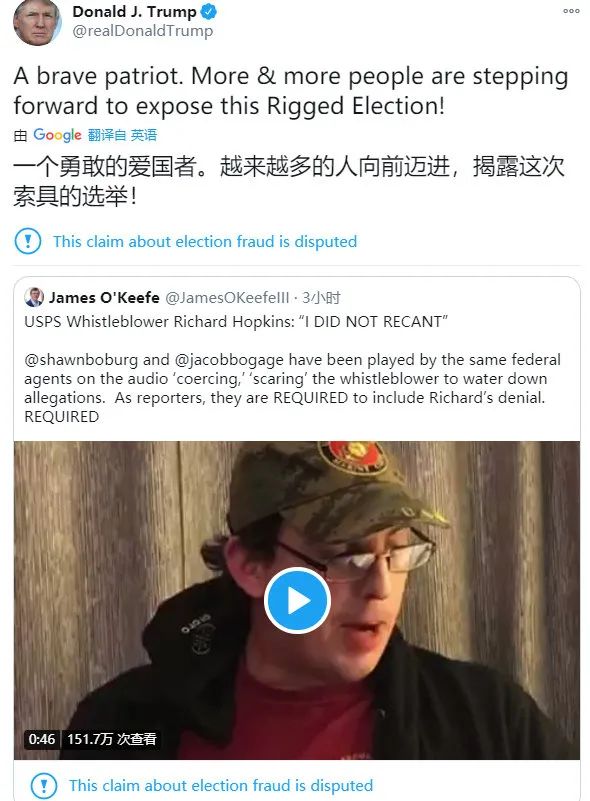Click the round profile photo beside the realDonaldTrump handle

(x=36, y=21)
